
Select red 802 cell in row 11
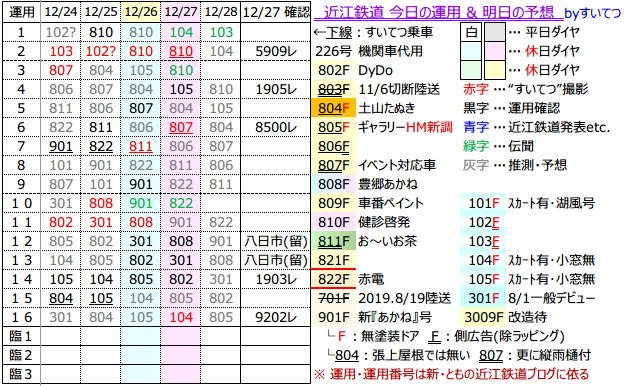tap(60, 222)
